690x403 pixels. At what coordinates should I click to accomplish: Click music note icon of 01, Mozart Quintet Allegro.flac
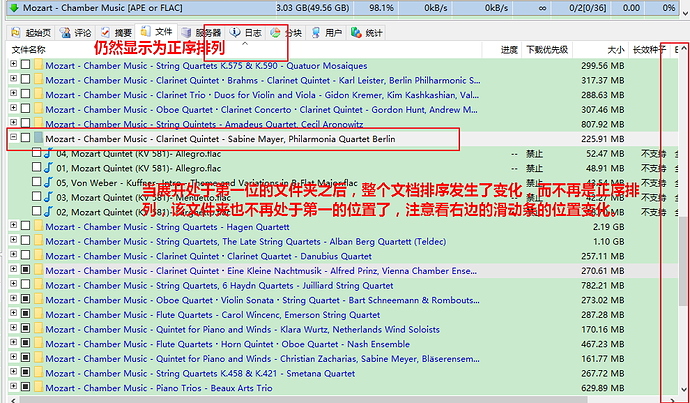point(48,168)
